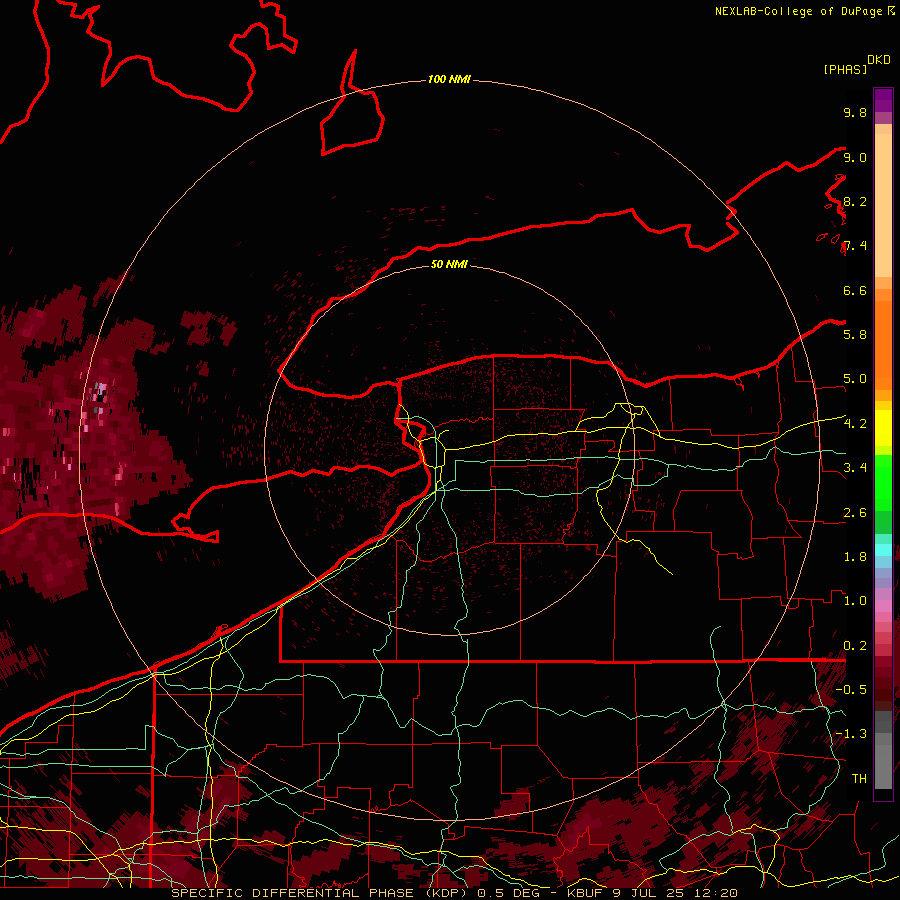This screenshot has height=900, width=900.
Task: Click the yellow segment of color bar
Action: 883,428
